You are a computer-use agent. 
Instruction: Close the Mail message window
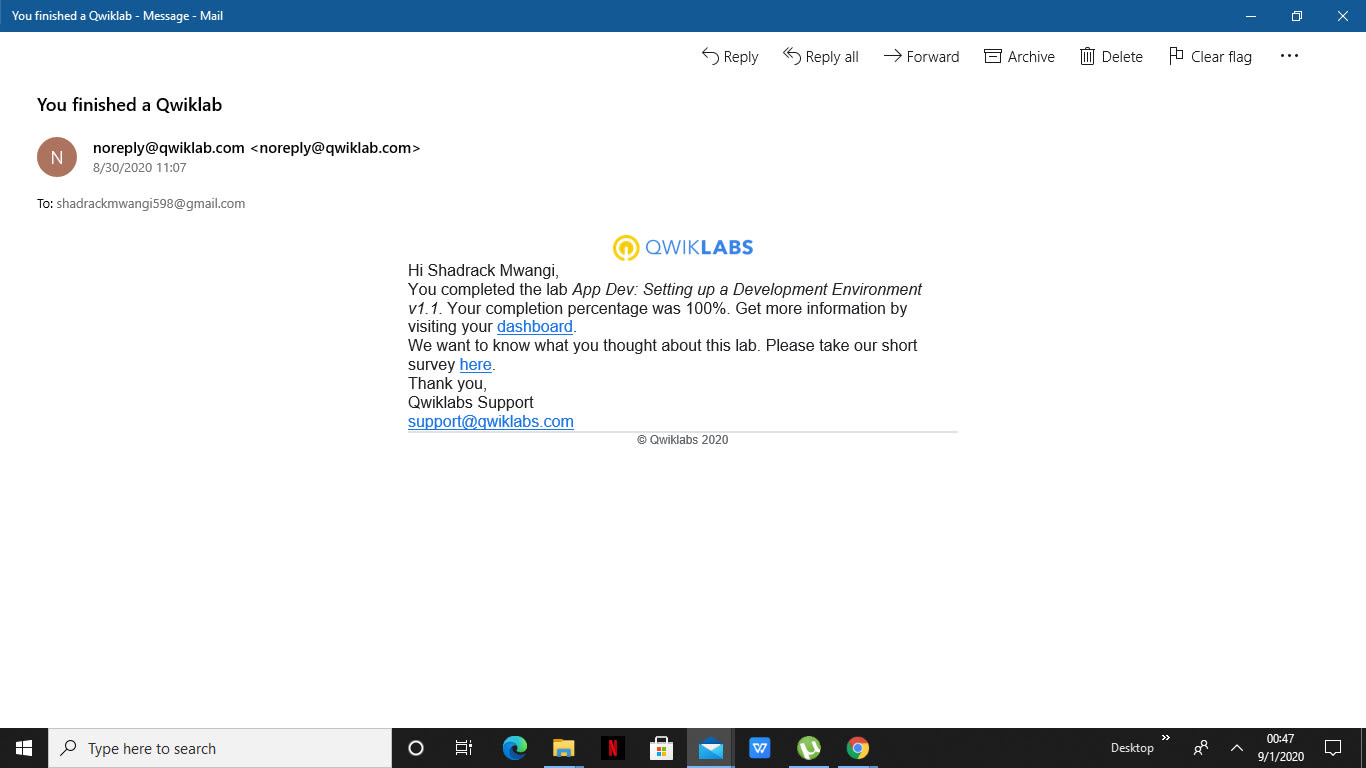coord(1343,16)
